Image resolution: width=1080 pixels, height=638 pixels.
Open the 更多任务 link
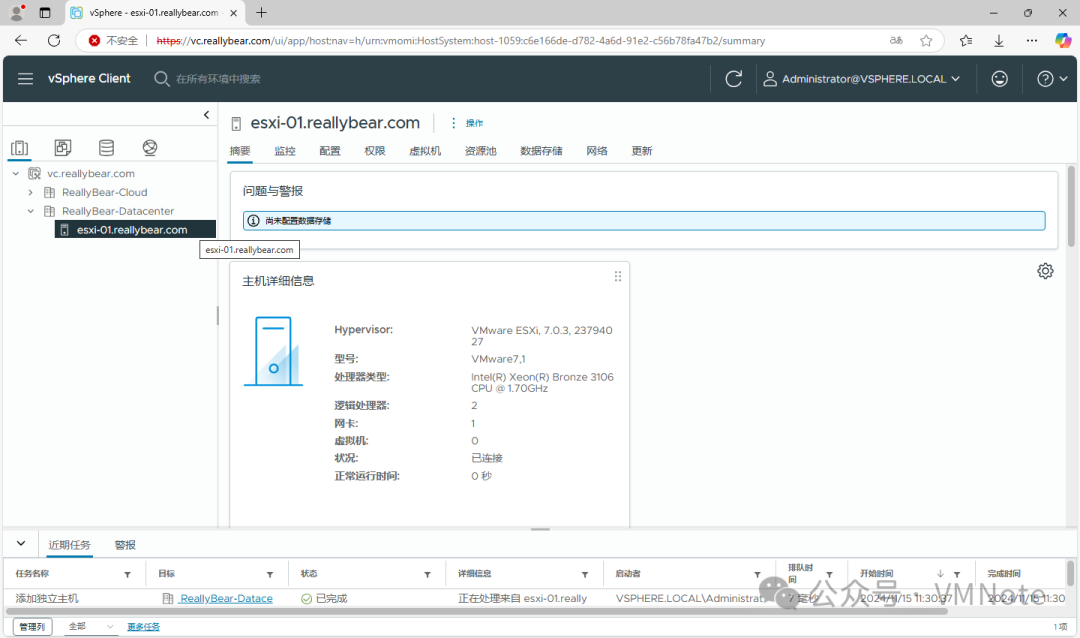point(143,627)
